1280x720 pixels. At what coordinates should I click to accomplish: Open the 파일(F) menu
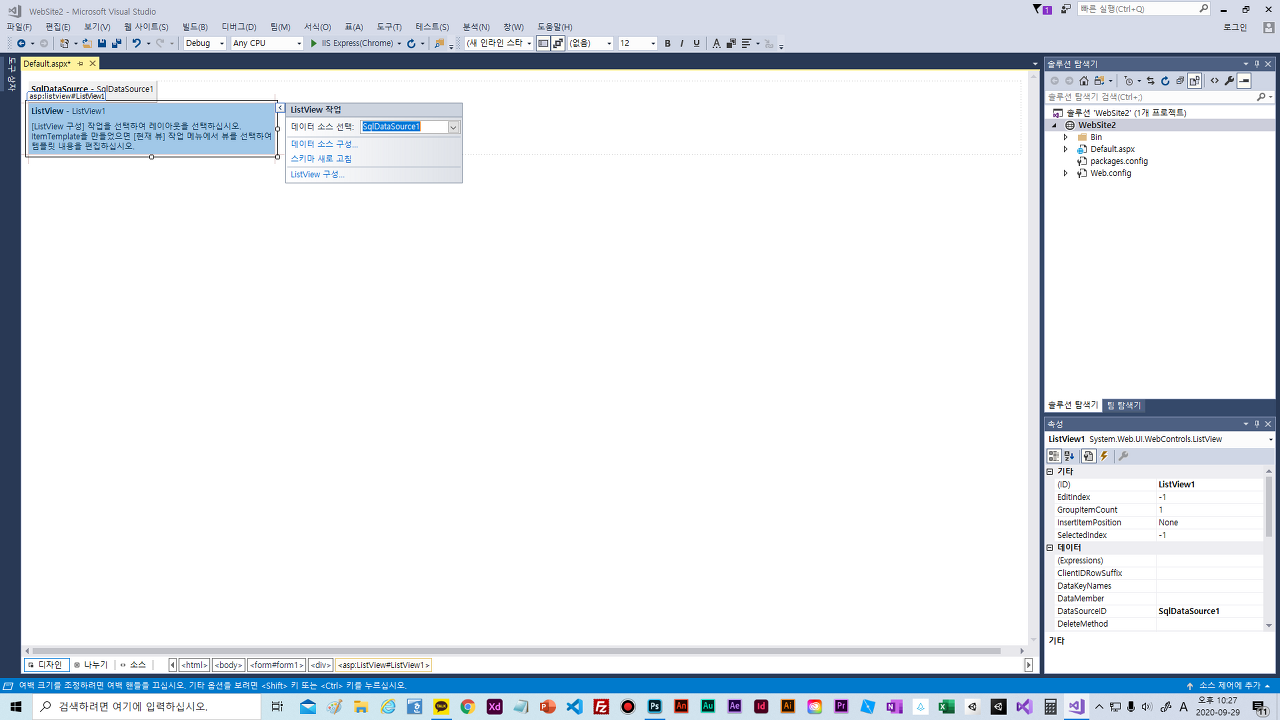(19, 27)
